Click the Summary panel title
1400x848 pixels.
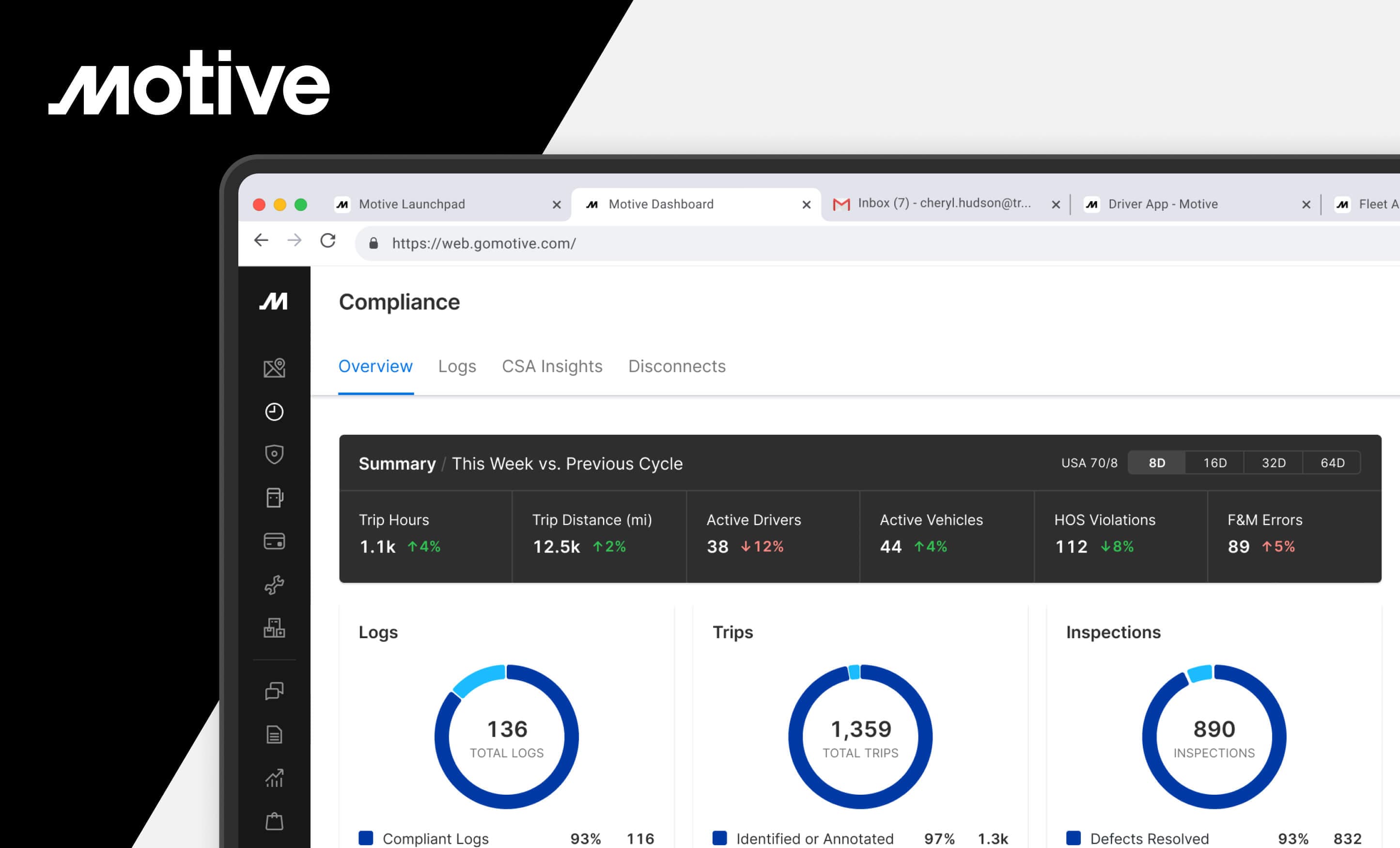tap(397, 463)
